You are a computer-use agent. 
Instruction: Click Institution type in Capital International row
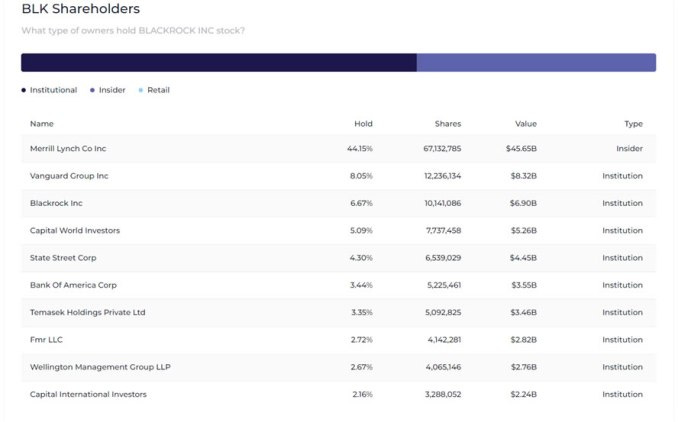click(x=622, y=394)
